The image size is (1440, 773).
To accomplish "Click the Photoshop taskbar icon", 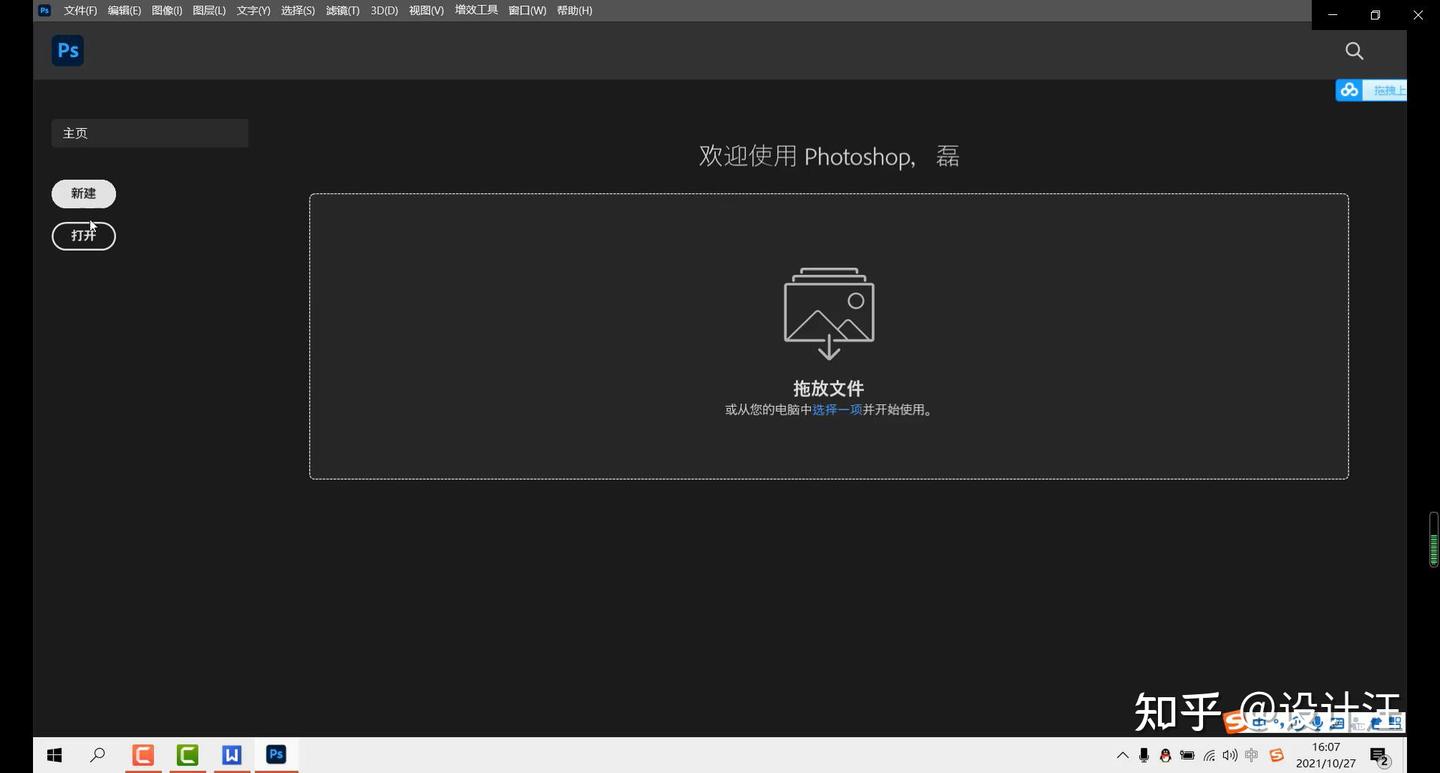I will pyautogui.click(x=276, y=755).
